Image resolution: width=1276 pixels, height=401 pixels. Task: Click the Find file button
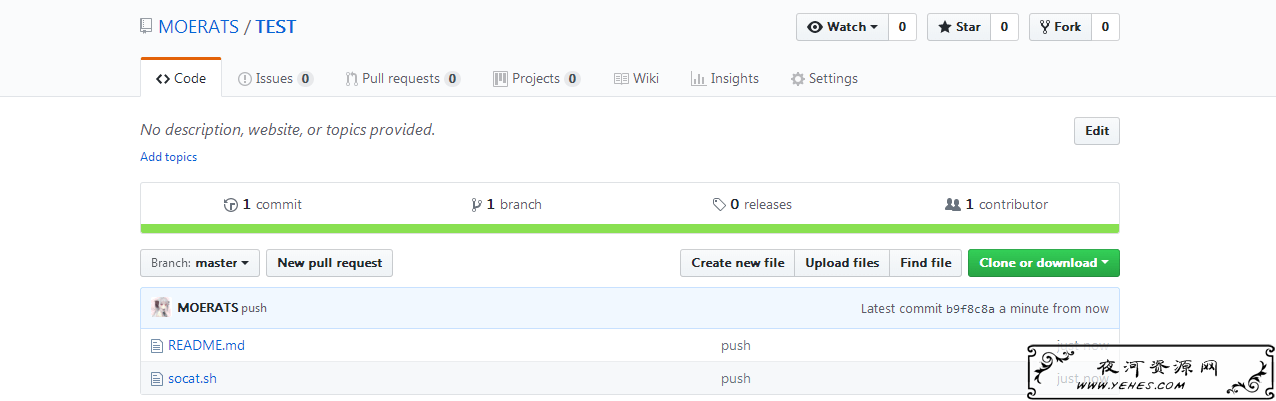[926, 263]
